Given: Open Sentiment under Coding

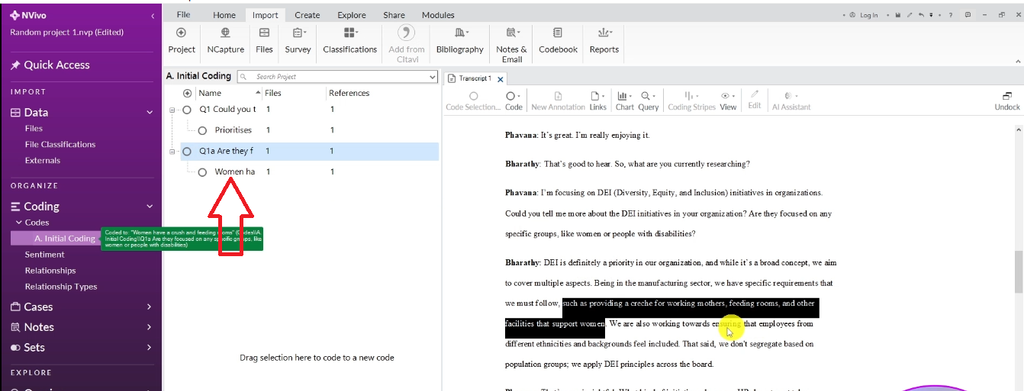Looking at the screenshot, I should [44, 255].
